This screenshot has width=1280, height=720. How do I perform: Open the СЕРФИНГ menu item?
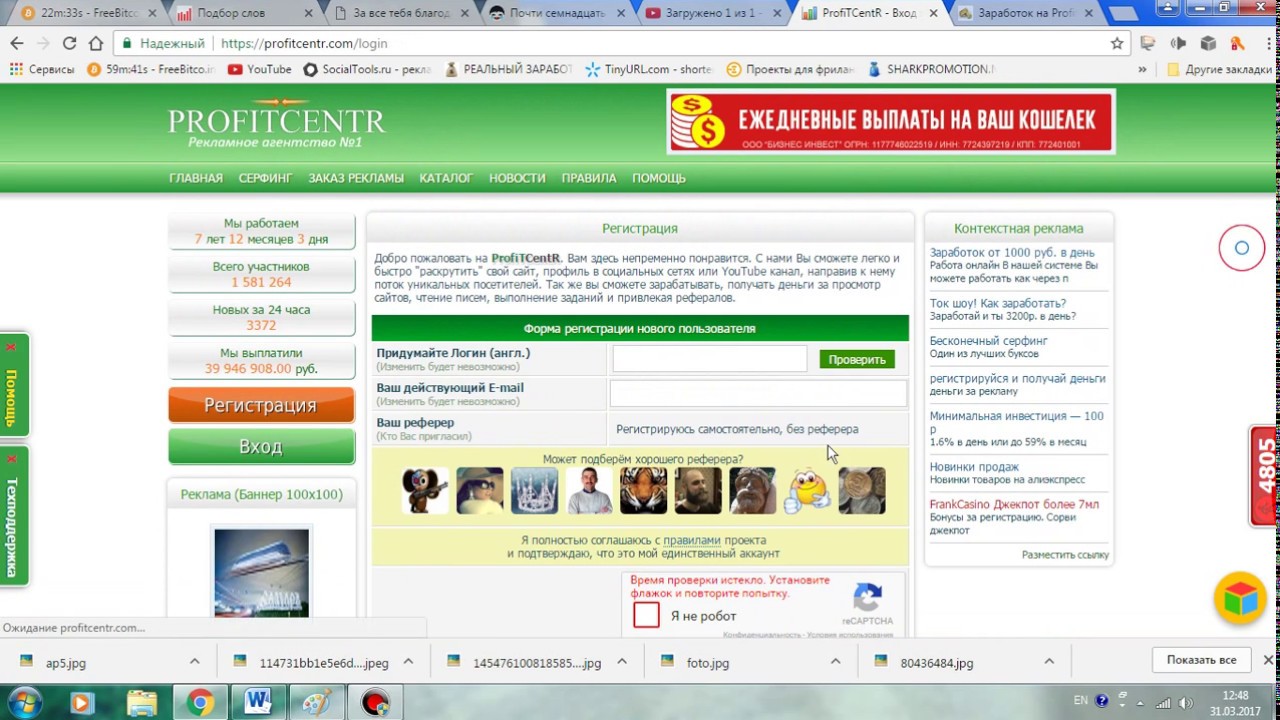[265, 178]
